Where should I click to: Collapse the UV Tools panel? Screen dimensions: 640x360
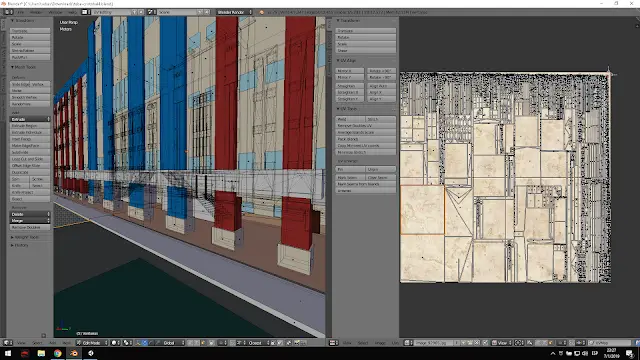pyautogui.click(x=348, y=109)
